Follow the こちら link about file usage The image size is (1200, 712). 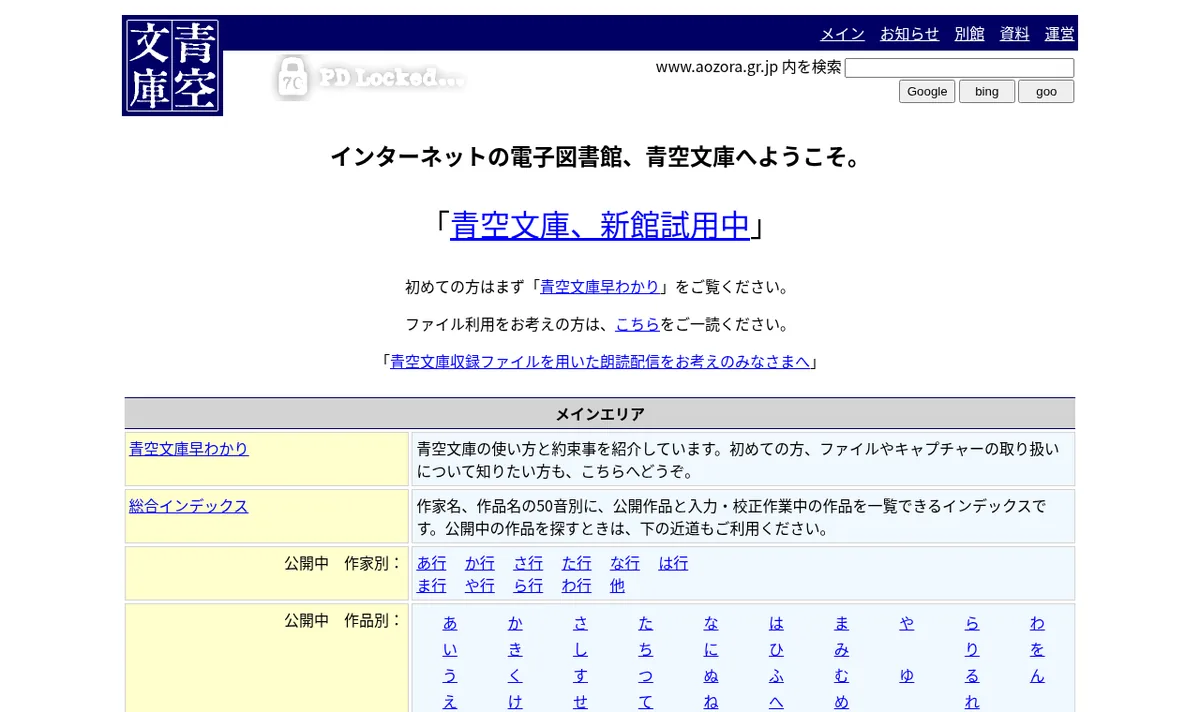point(637,324)
